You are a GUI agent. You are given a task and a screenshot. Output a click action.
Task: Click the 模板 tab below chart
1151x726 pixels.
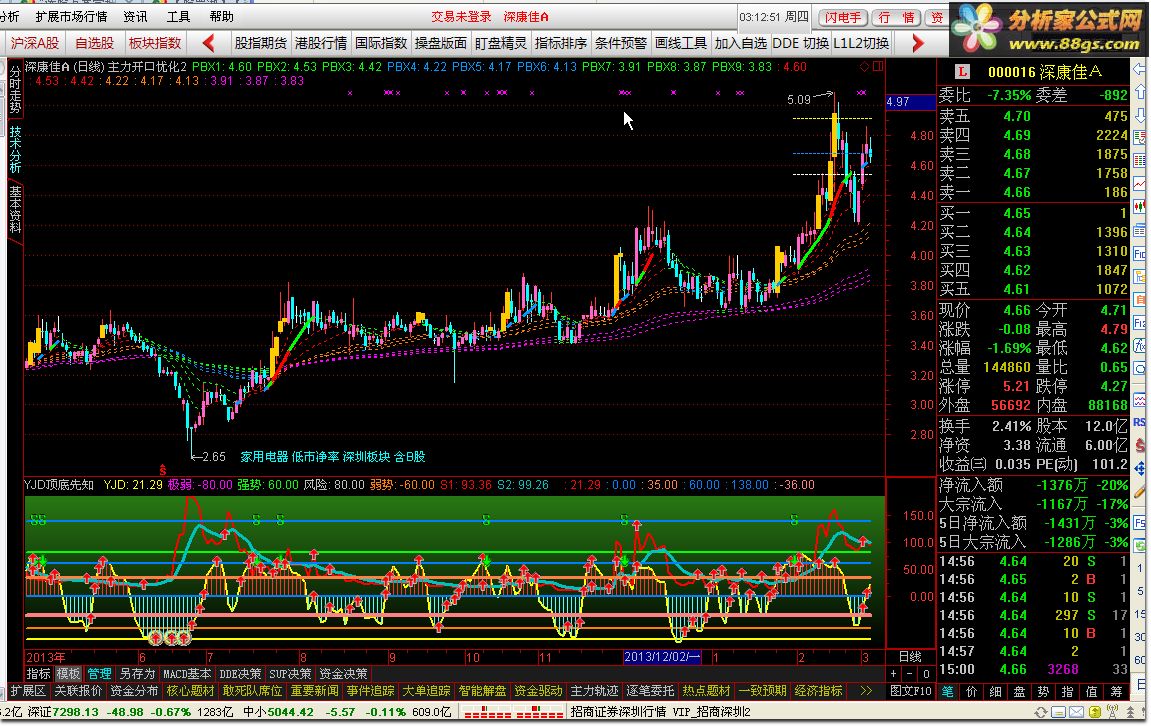tap(68, 674)
